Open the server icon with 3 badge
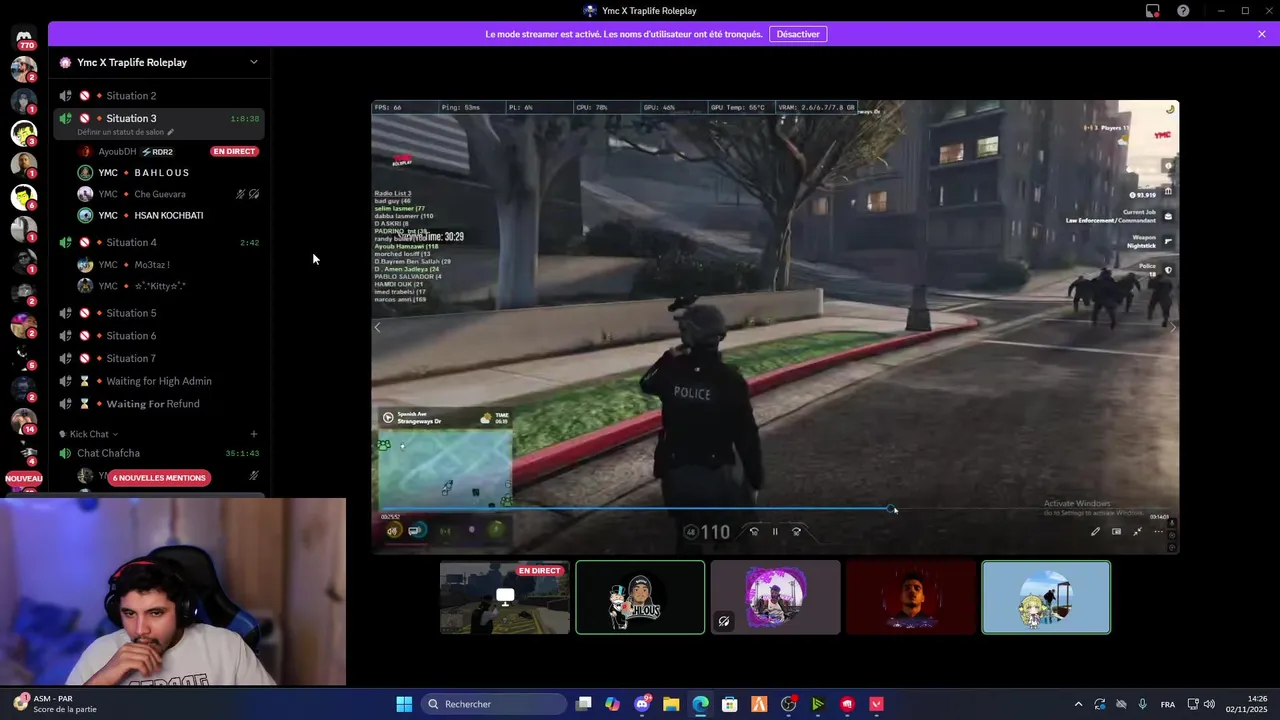This screenshot has height=720, width=1280. pos(24,133)
